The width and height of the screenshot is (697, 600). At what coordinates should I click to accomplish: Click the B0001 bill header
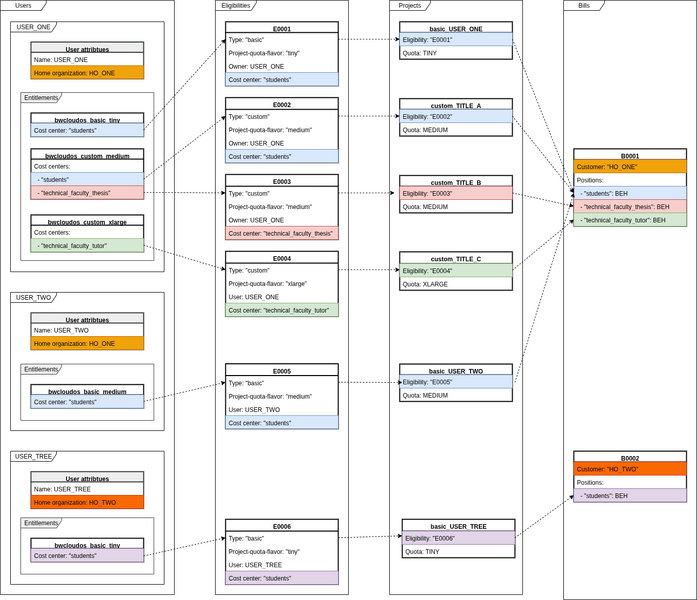(629, 156)
